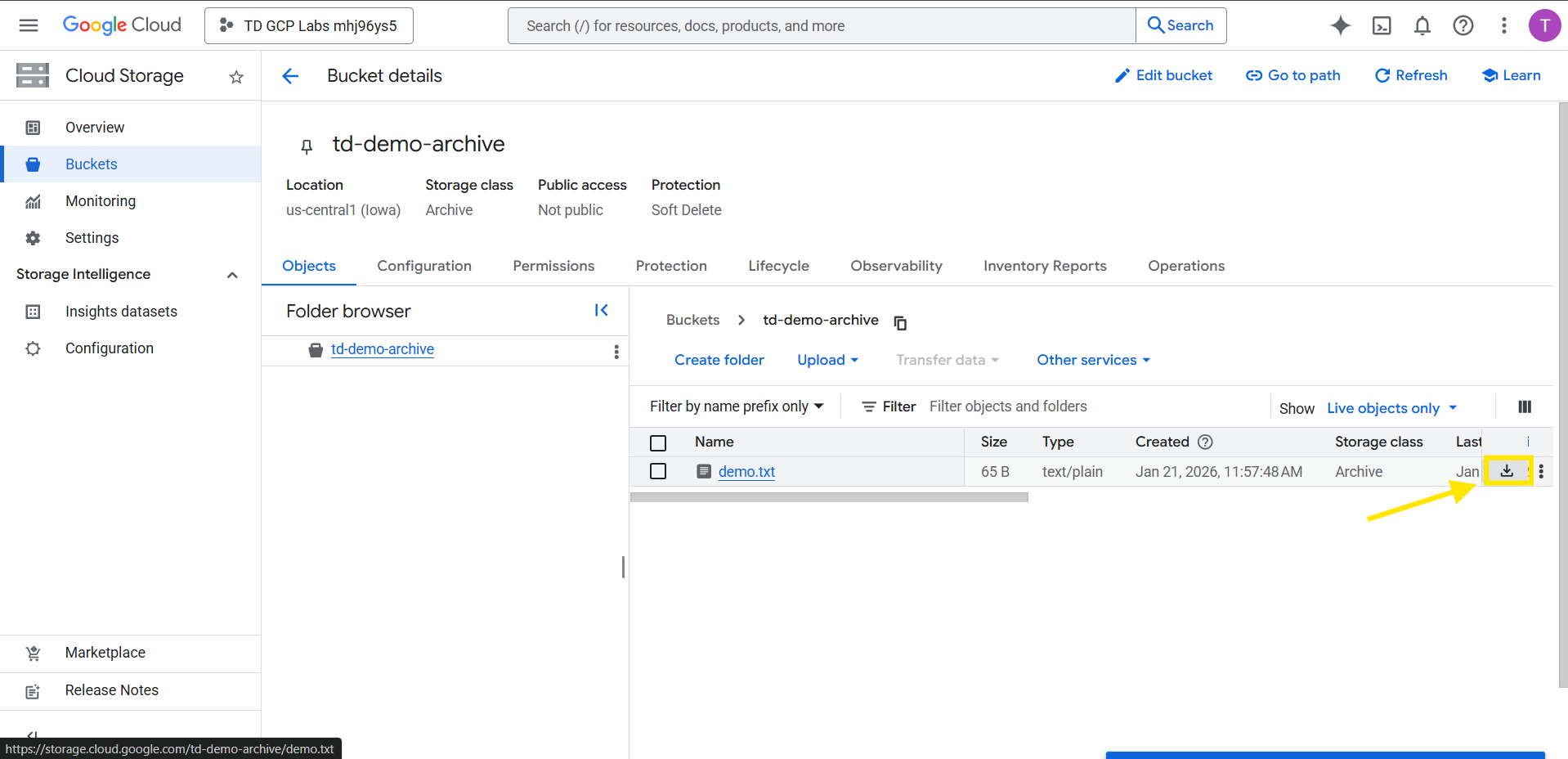Click the horizontal table scrollbar
This screenshot has width=1568, height=759.
(x=829, y=497)
